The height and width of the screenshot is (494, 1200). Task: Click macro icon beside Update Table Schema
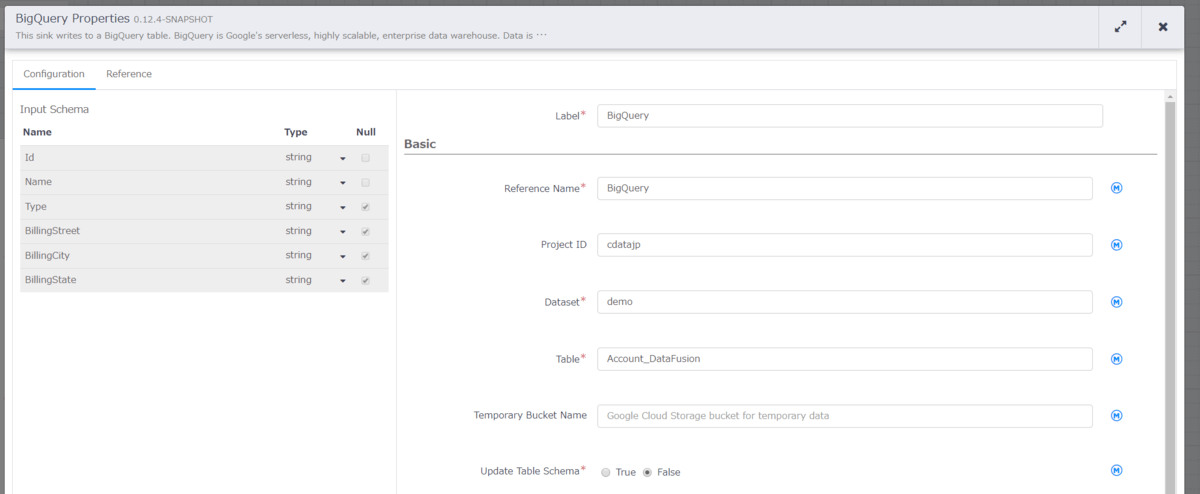[x=1117, y=471]
